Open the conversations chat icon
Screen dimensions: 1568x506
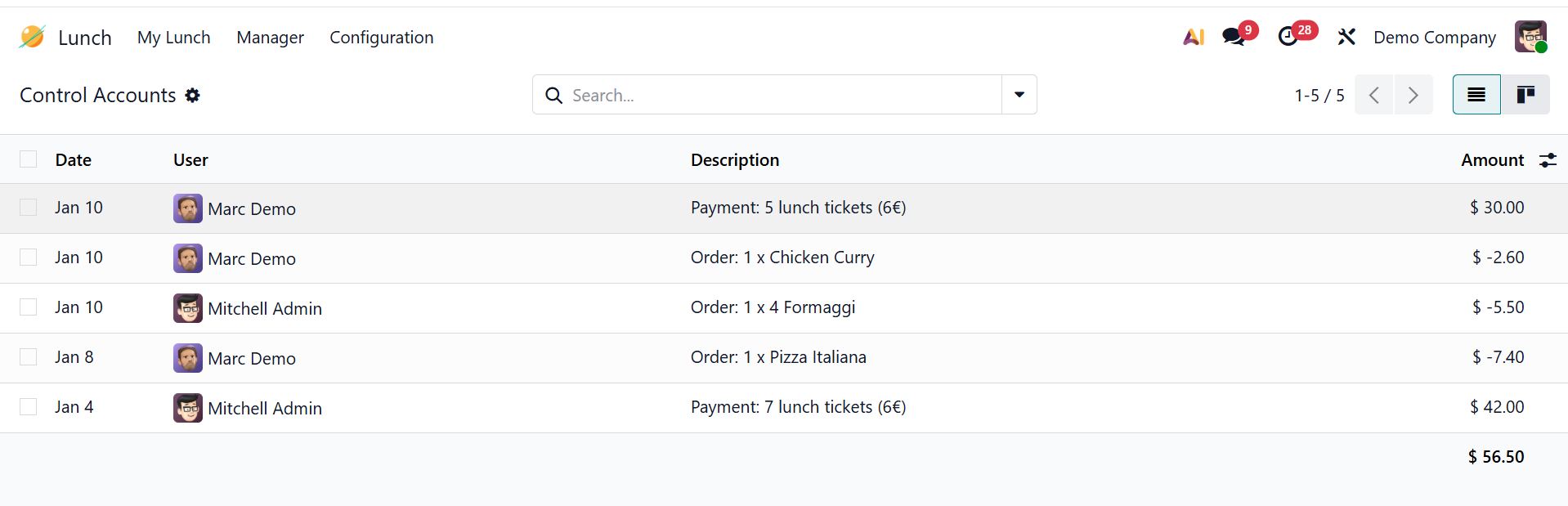point(1233,37)
